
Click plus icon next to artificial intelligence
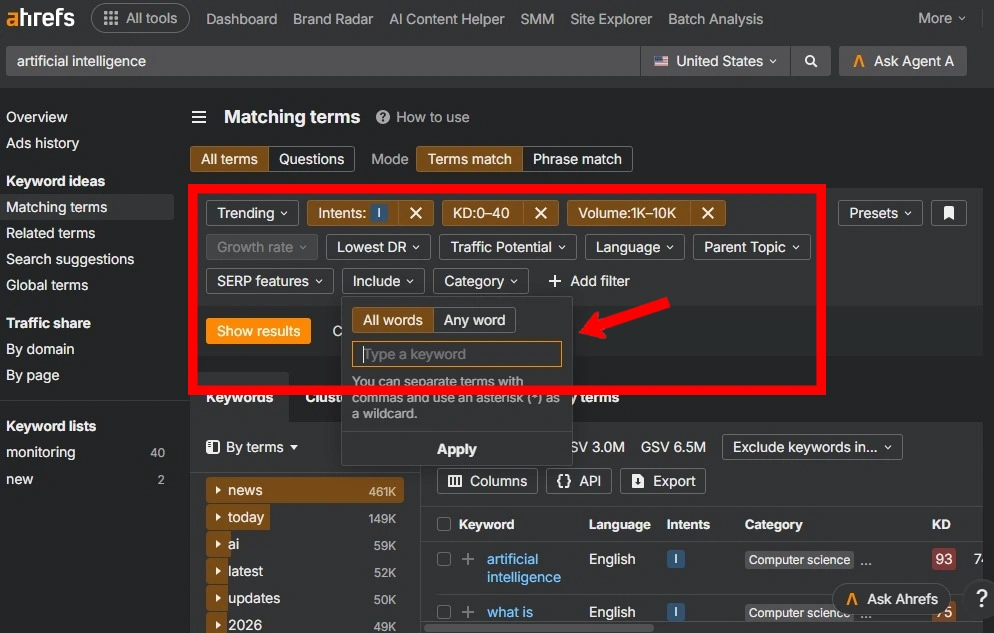[468, 559]
